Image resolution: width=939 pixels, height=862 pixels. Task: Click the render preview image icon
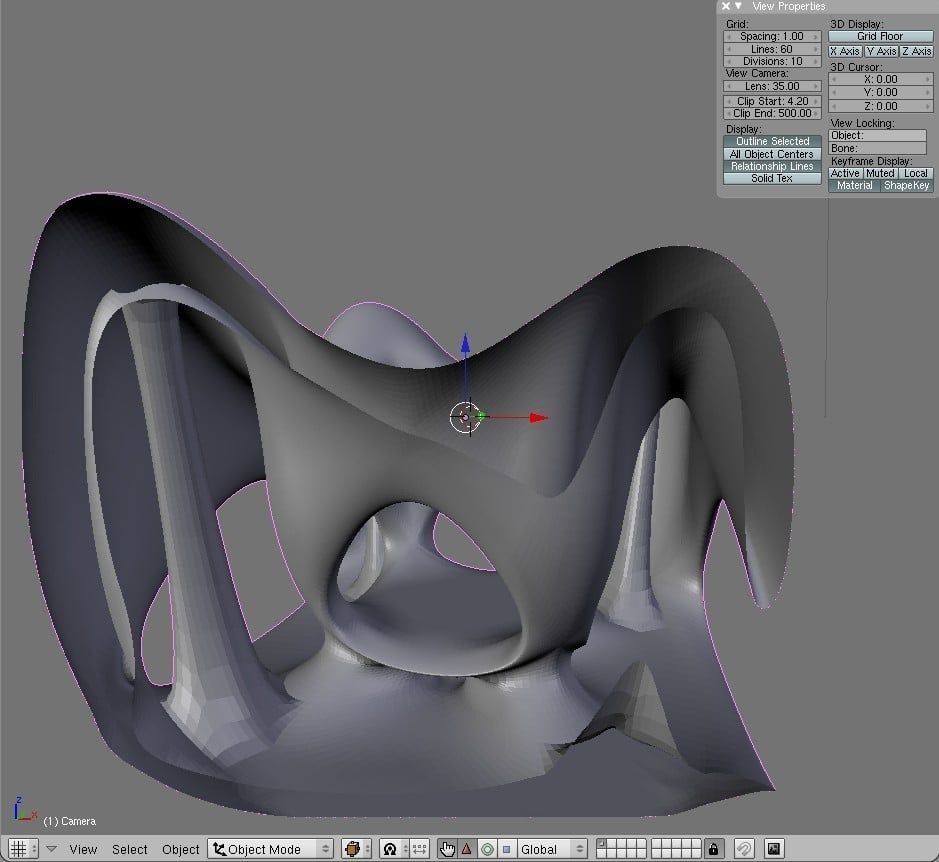click(x=773, y=849)
